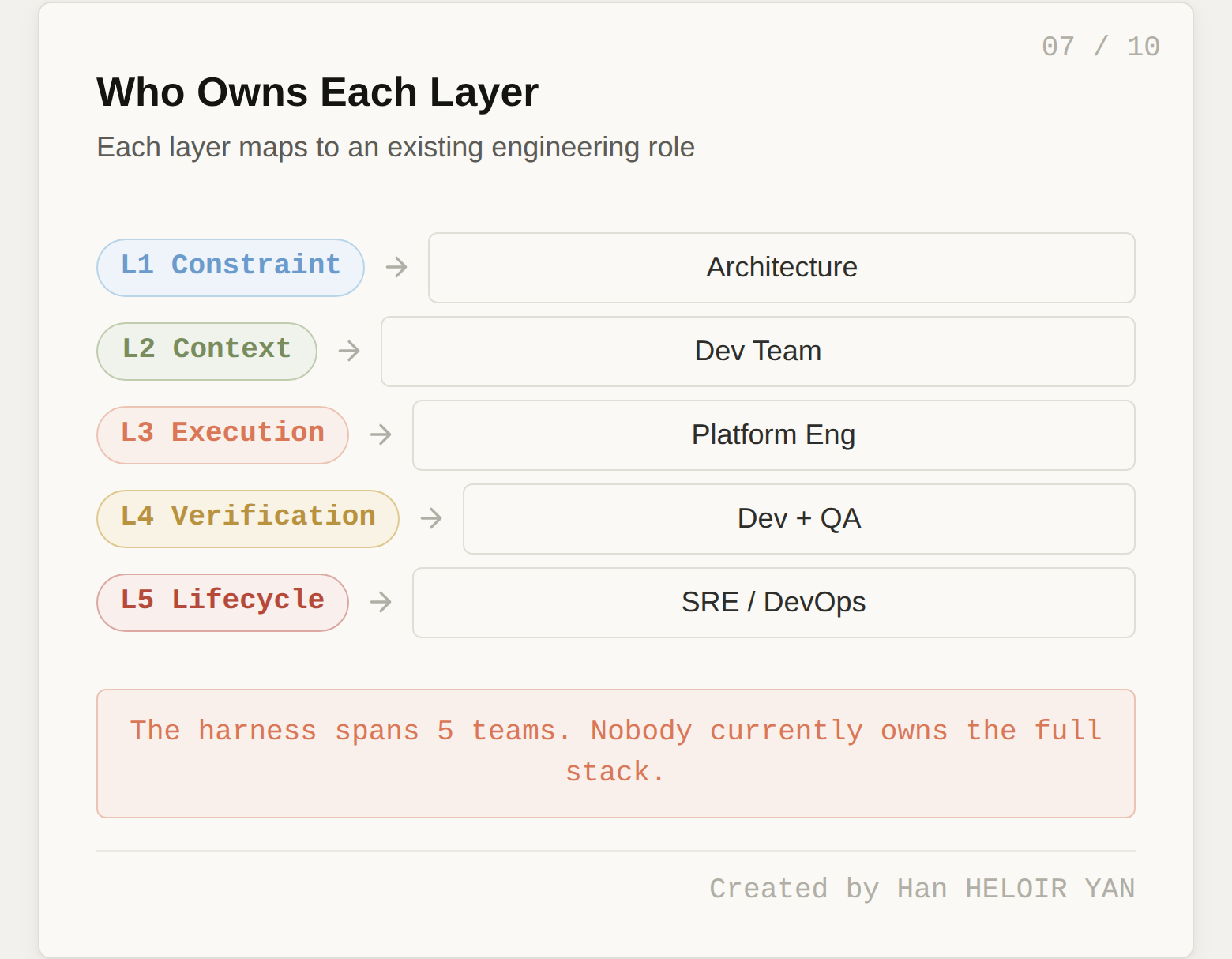The height and width of the screenshot is (959, 1232).
Task: Click the Created by Han HELOIR YAN credit
Action: (x=922, y=887)
